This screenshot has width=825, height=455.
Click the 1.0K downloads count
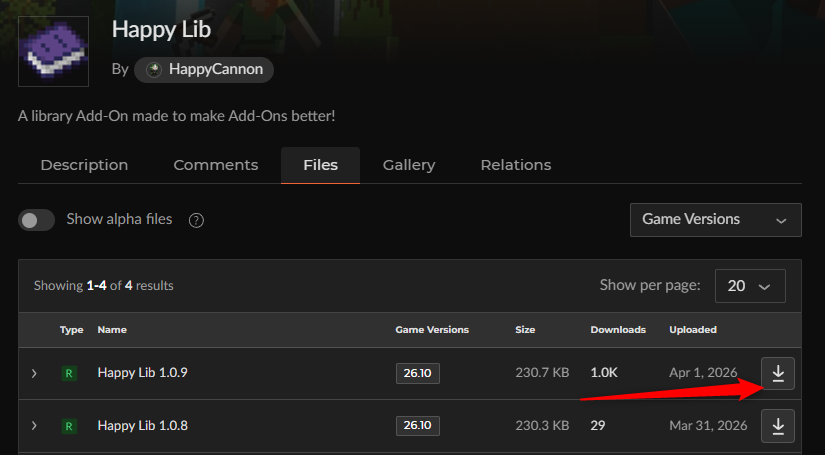tap(604, 373)
